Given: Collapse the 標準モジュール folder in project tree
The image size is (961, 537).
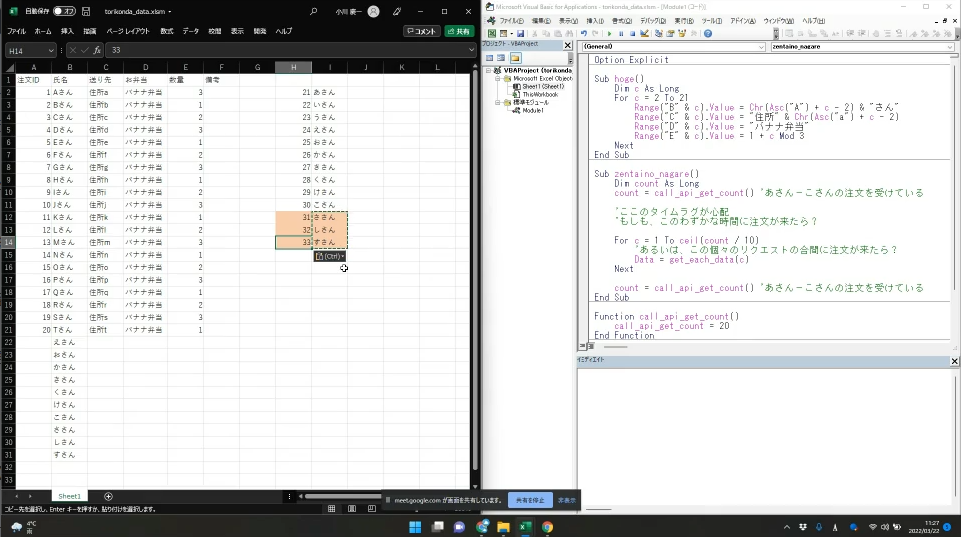Looking at the screenshot, I should tap(499, 102).
